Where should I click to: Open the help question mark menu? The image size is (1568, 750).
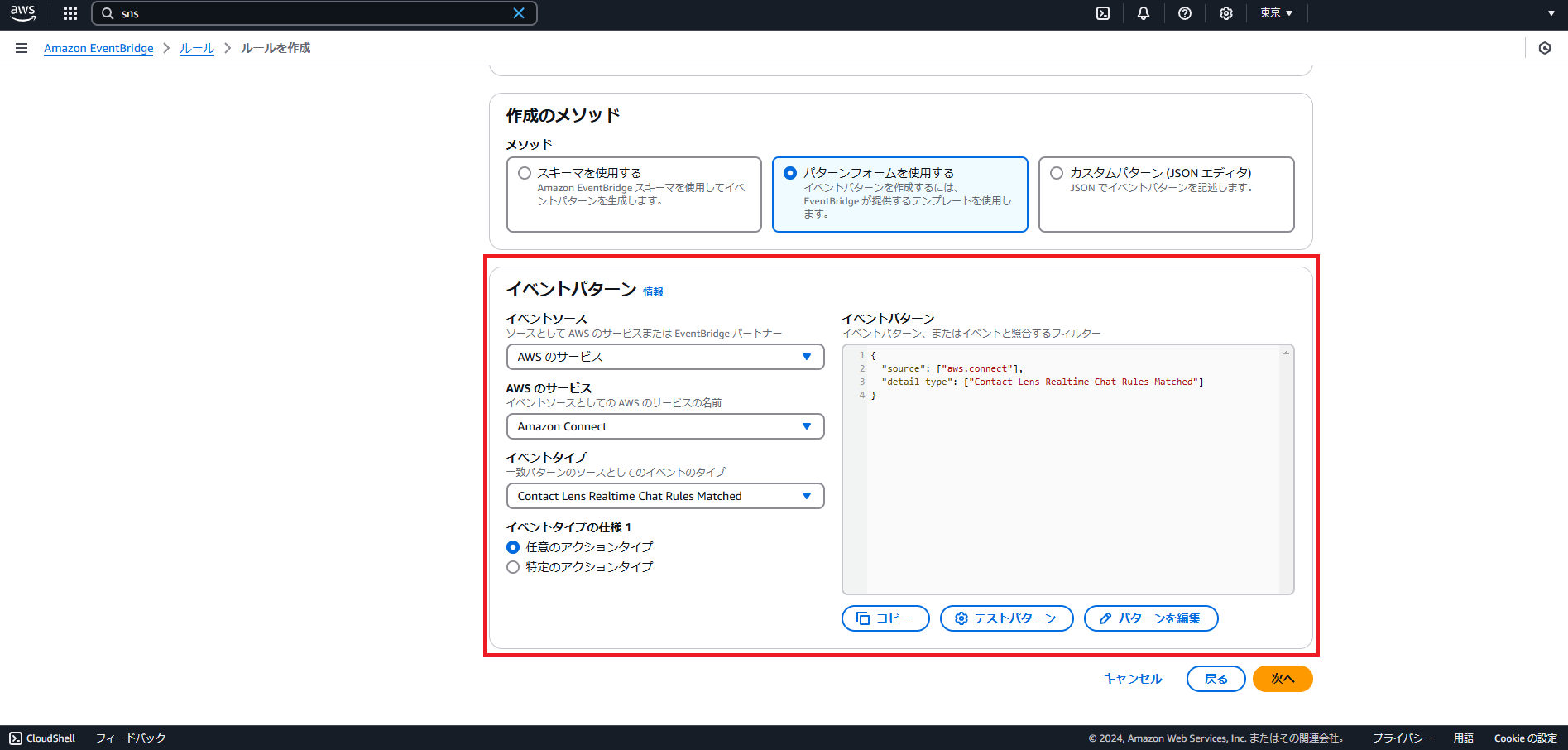point(1185,13)
